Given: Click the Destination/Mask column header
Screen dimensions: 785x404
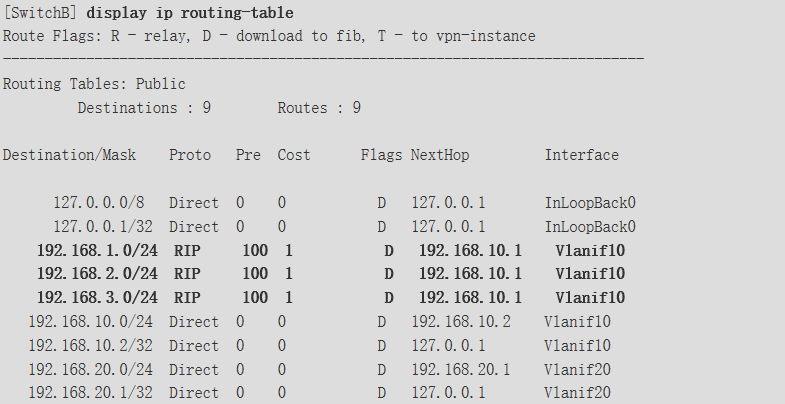Looking at the screenshot, I should click(76, 155).
